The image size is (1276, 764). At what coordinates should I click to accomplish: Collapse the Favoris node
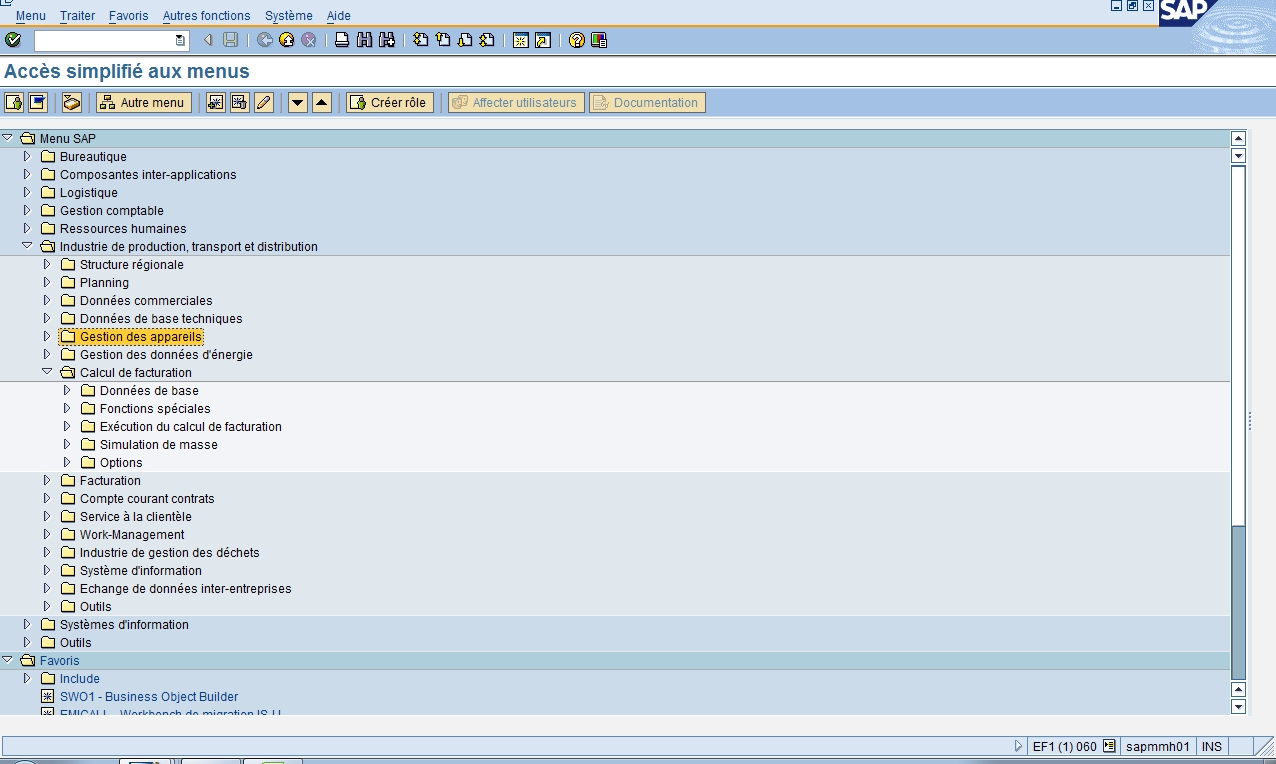pyautogui.click(x=7, y=660)
